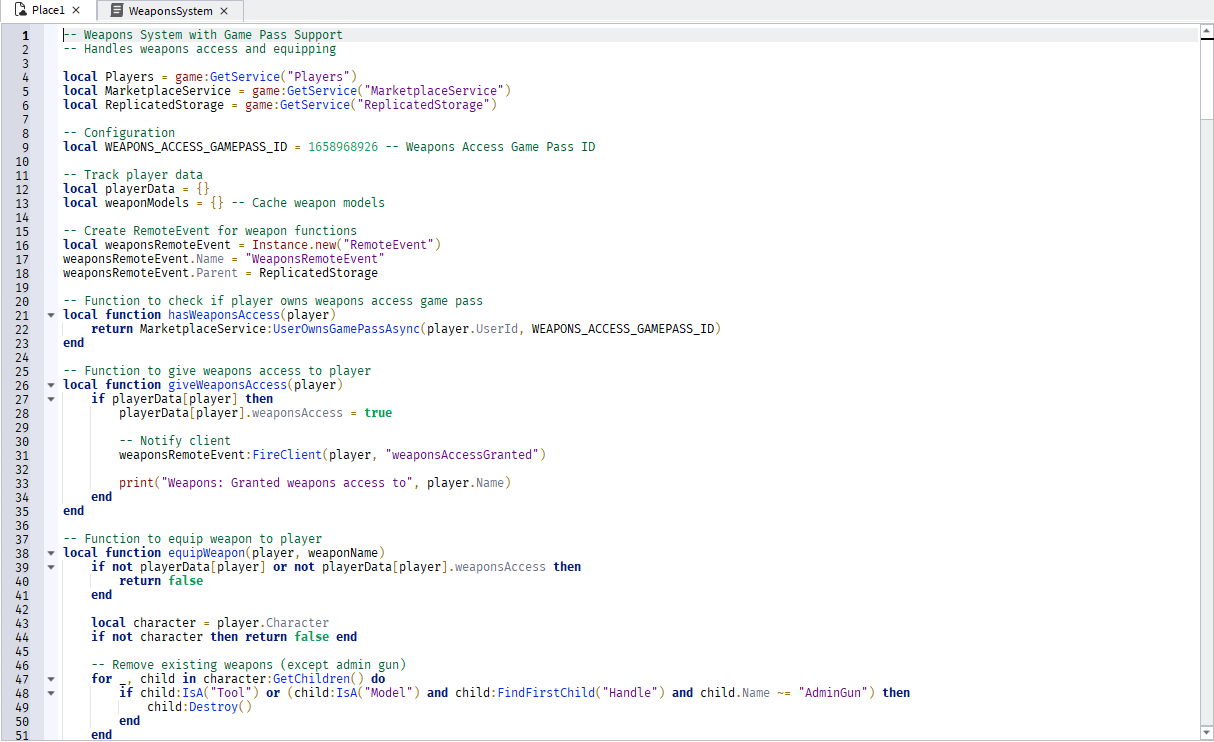Collapse the child:IsA if block on line 48
The height and width of the screenshot is (742, 1214).
click(51, 693)
